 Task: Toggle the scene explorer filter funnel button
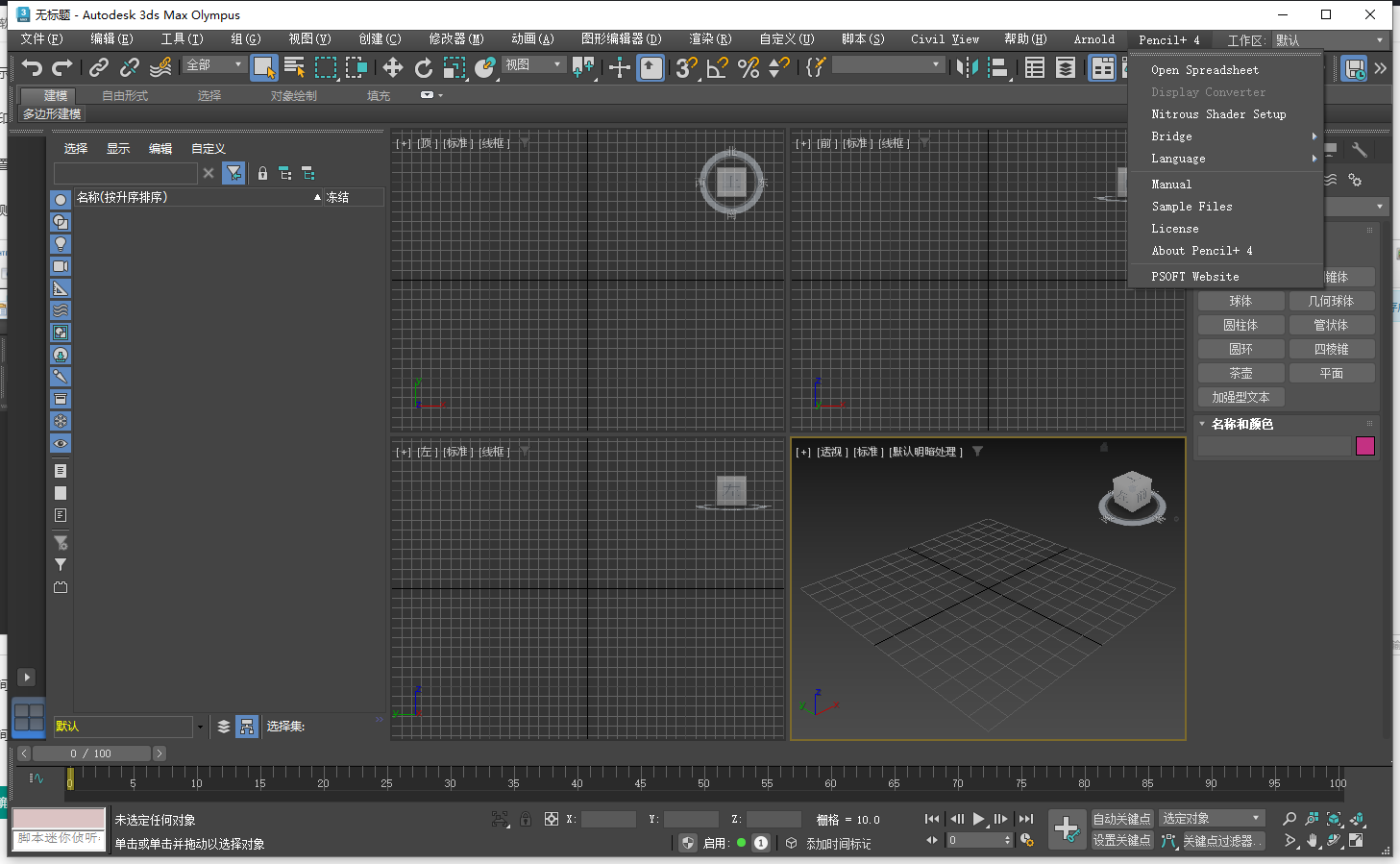(233, 173)
